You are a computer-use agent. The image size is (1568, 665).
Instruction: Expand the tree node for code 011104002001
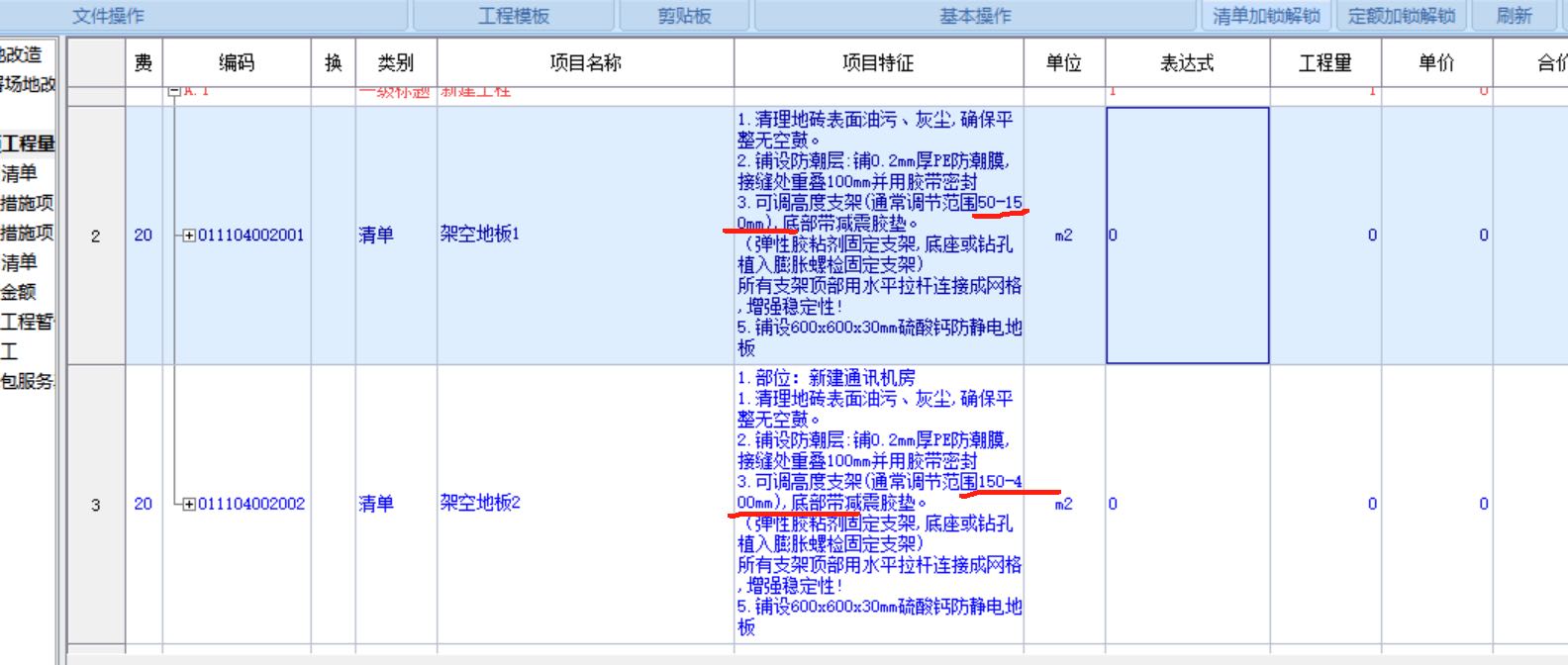189,236
